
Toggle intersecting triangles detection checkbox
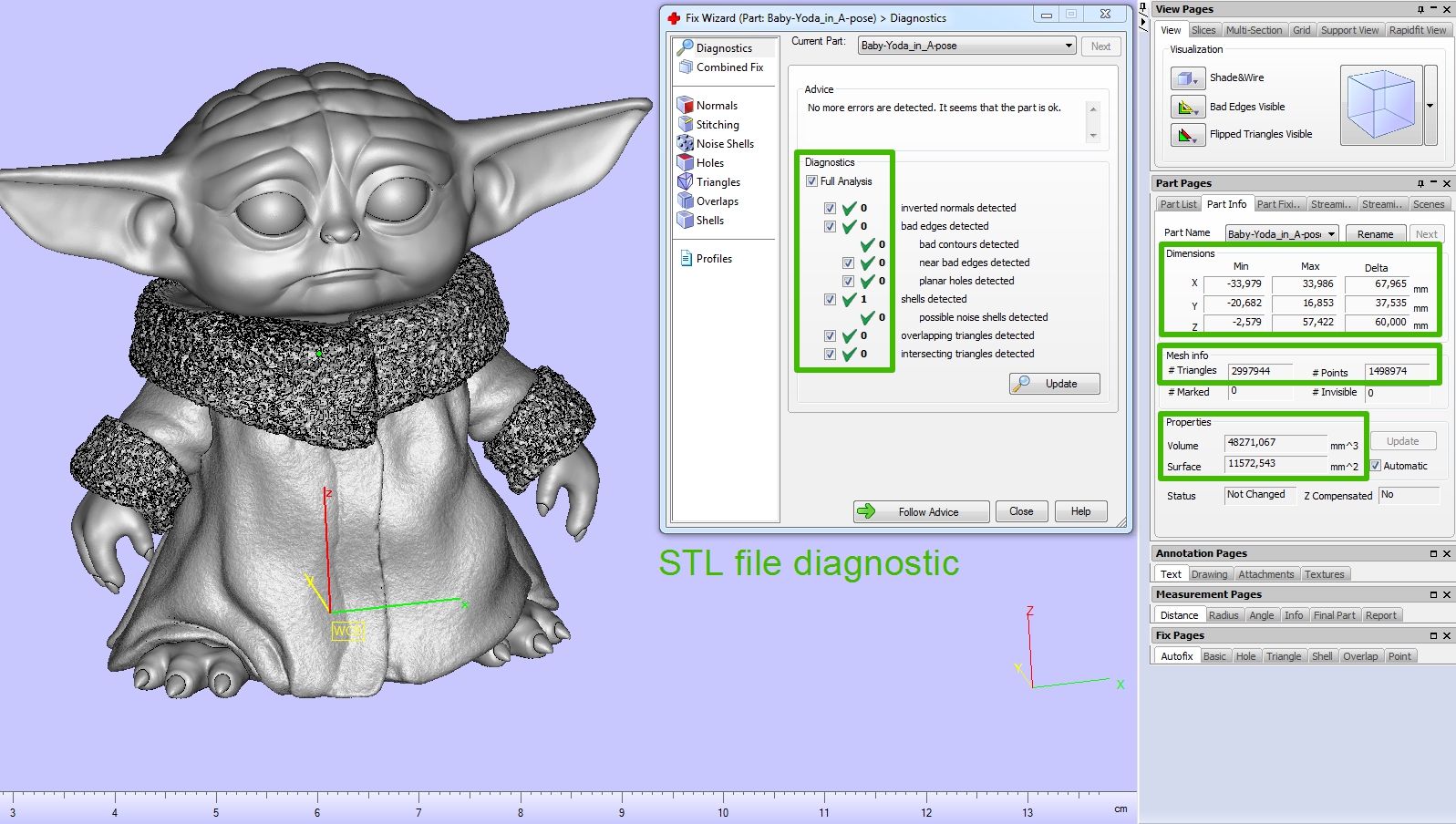[x=830, y=354]
